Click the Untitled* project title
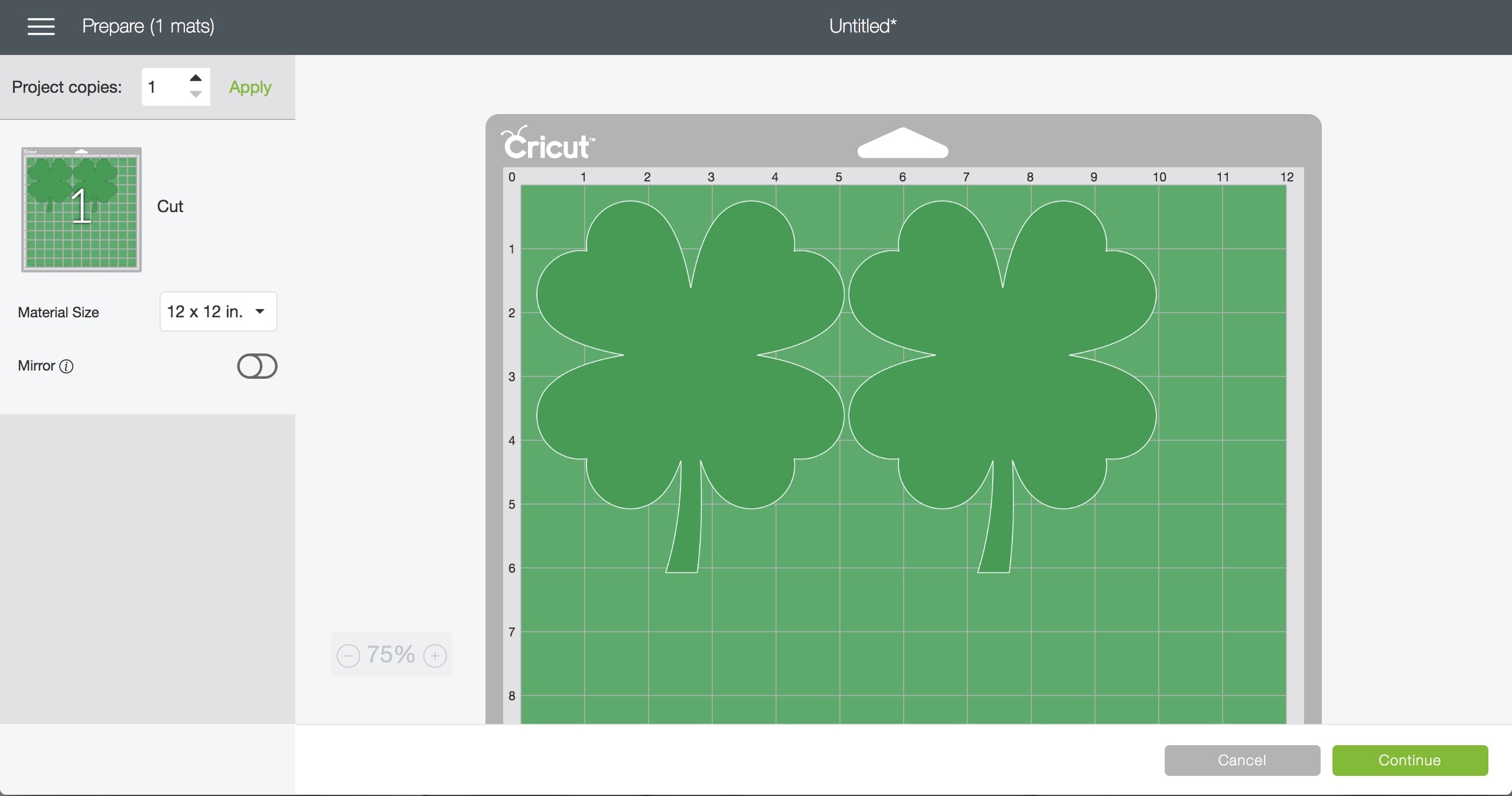Screen dimensions: 1512x796 pos(862,26)
